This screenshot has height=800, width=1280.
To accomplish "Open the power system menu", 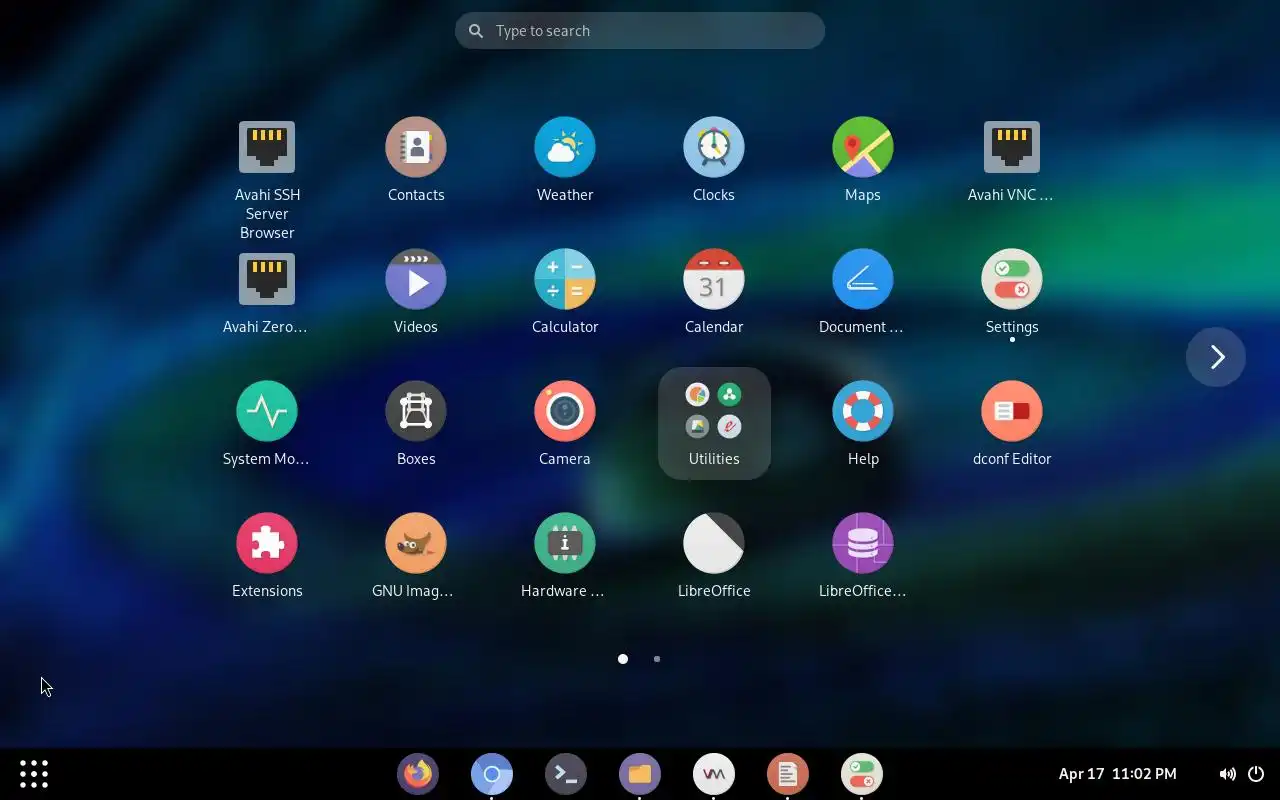I will [1256, 774].
